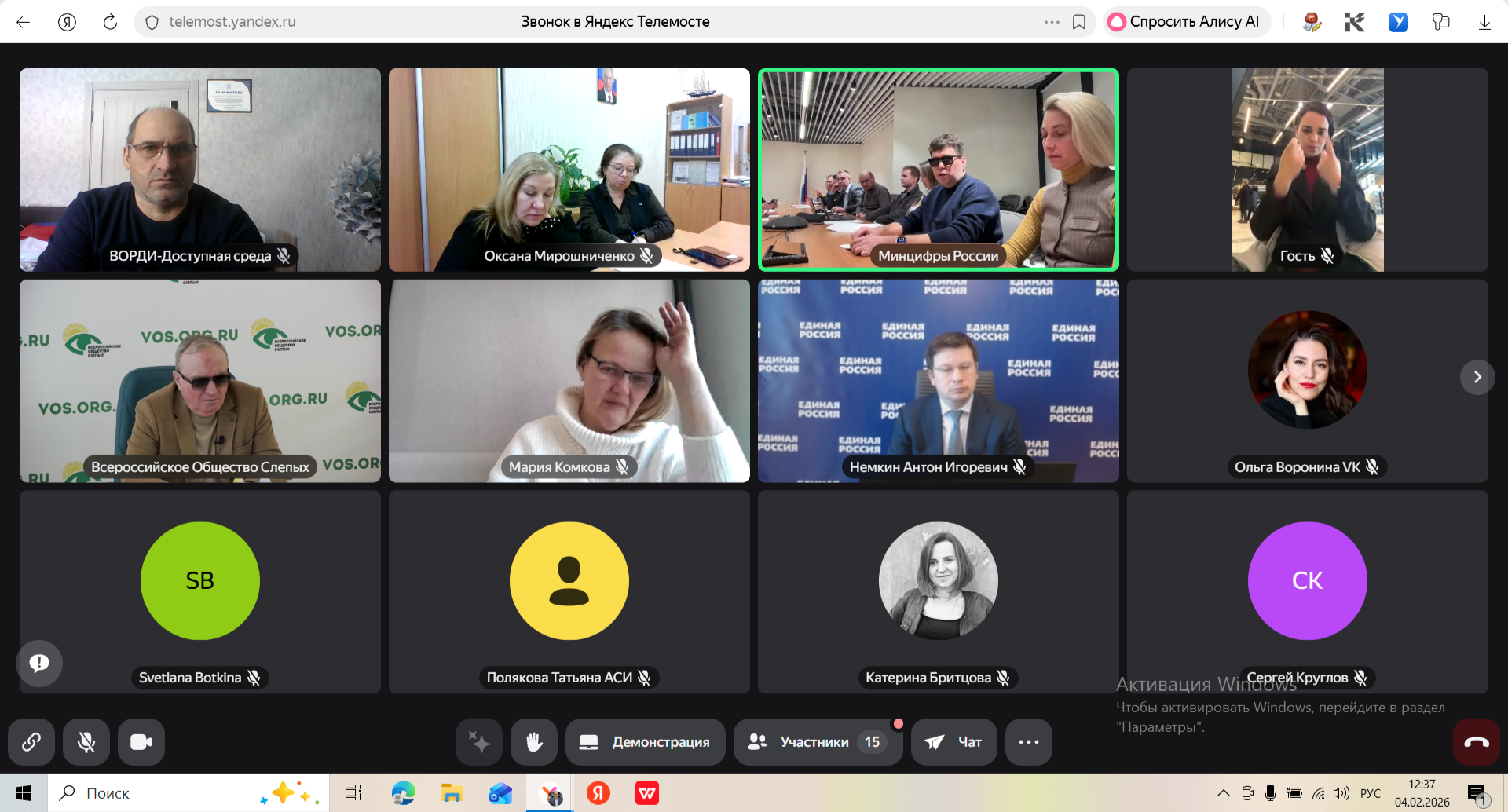This screenshot has width=1508, height=812.
Task: Bookmark this page
Action: (1079, 22)
